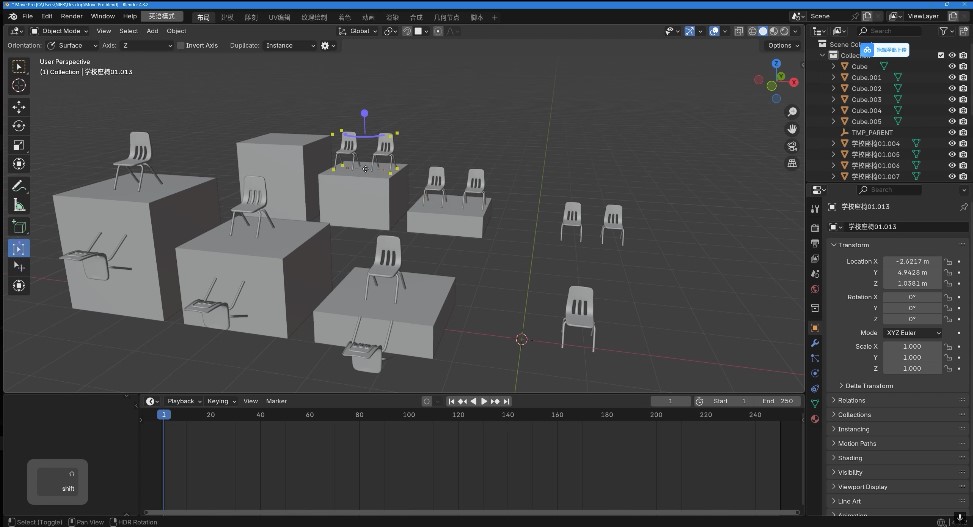This screenshot has width=973, height=527.
Task: Click frame 100 on the timeline ruler
Action: click(x=408, y=414)
